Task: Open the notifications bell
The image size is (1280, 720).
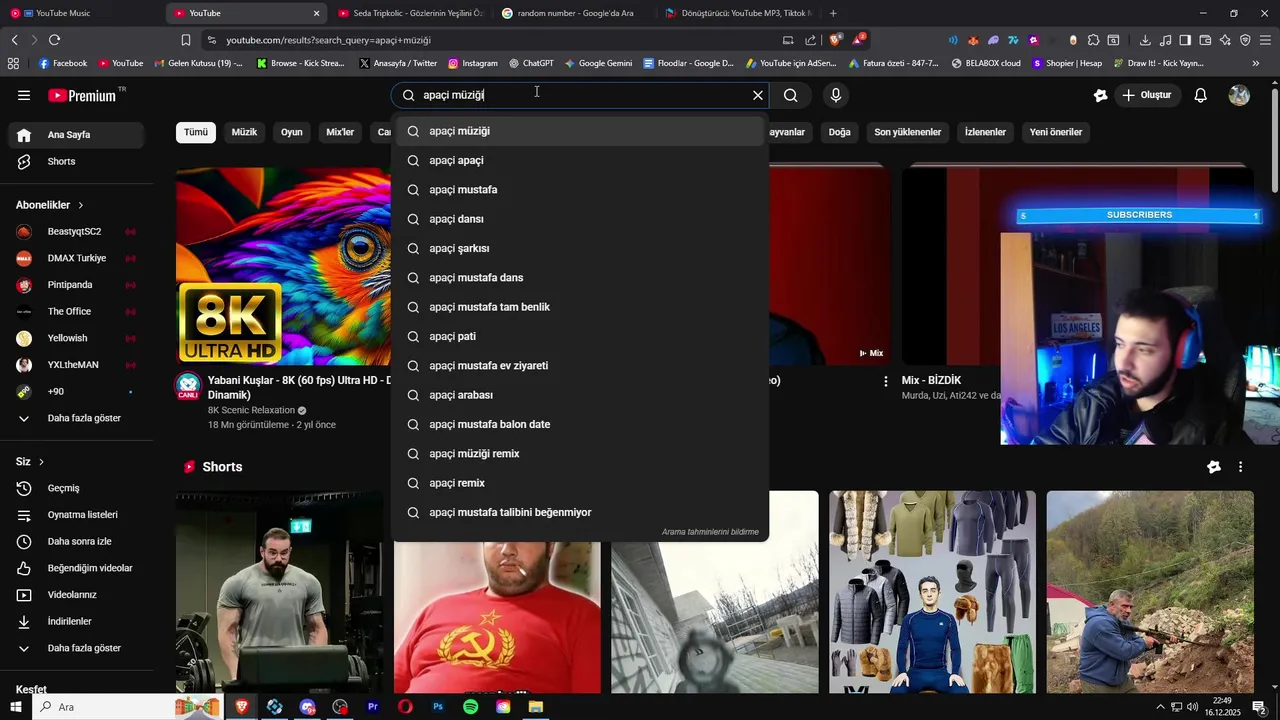Action: click(x=1201, y=96)
